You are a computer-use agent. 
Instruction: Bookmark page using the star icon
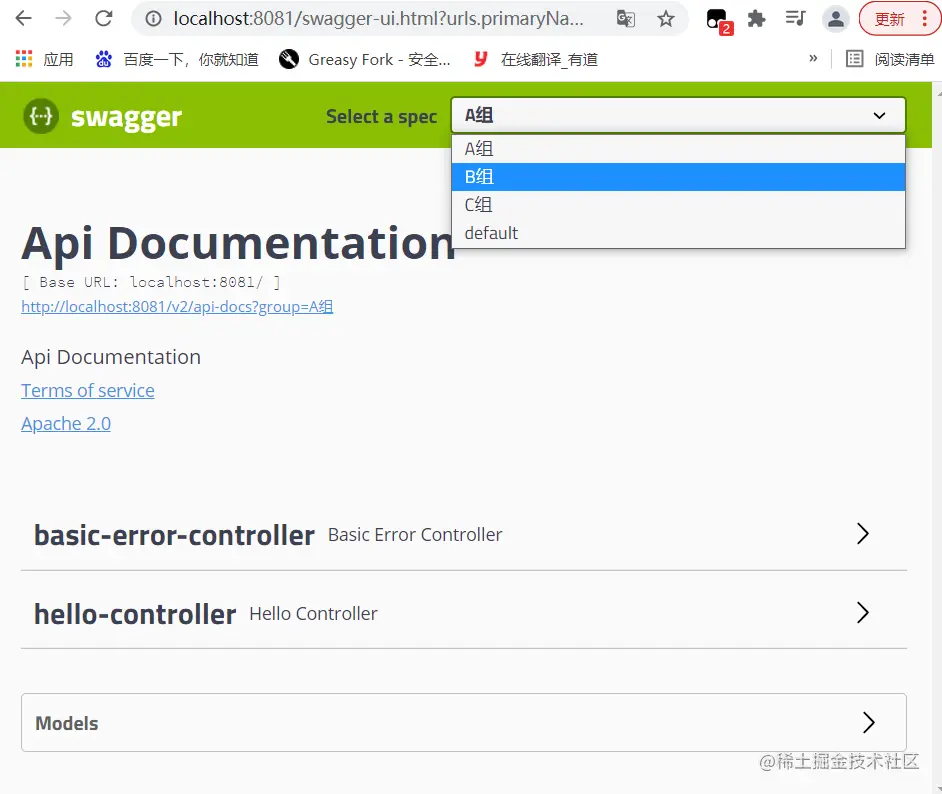coord(665,19)
